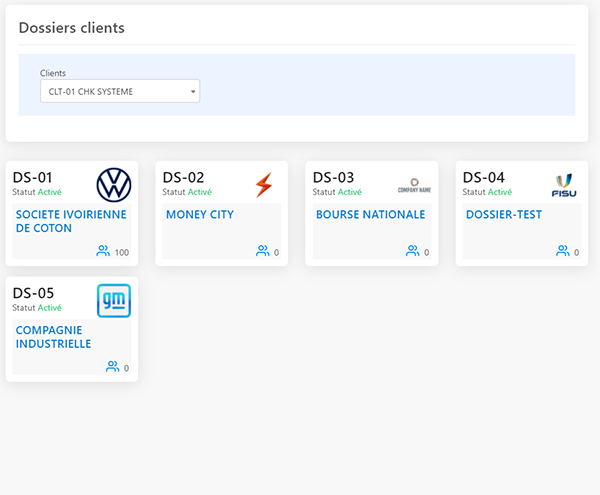The image size is (600, 495).
Task: Click the DS-01 card title
Action: click(32, 177)
